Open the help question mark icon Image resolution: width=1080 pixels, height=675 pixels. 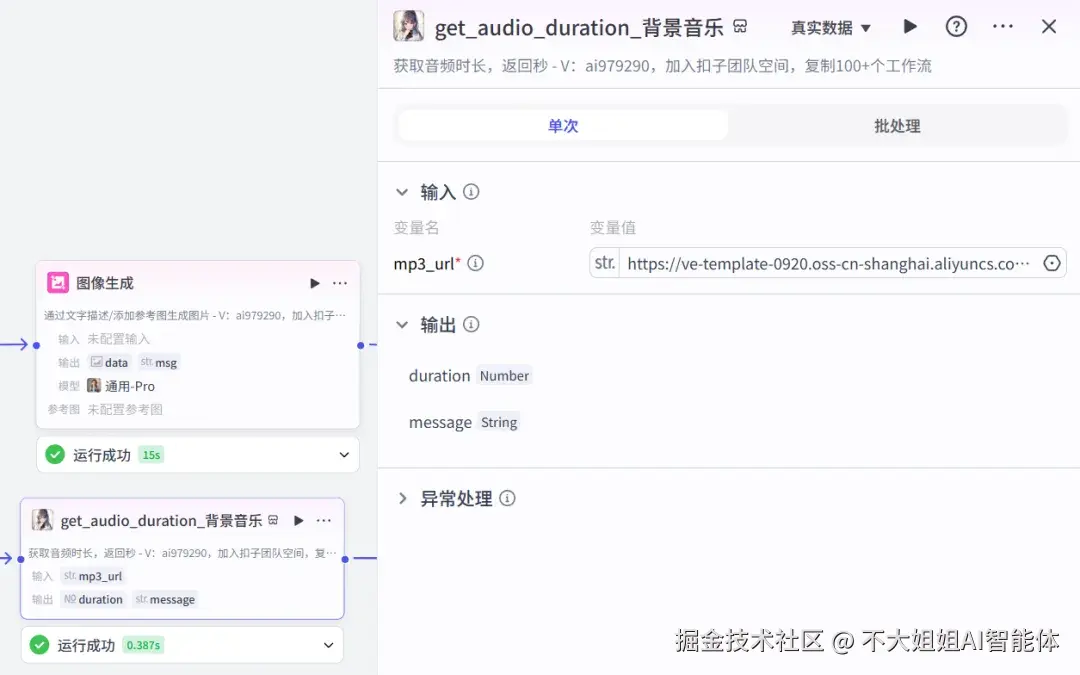pyautogui.click(x=956, y=27)
